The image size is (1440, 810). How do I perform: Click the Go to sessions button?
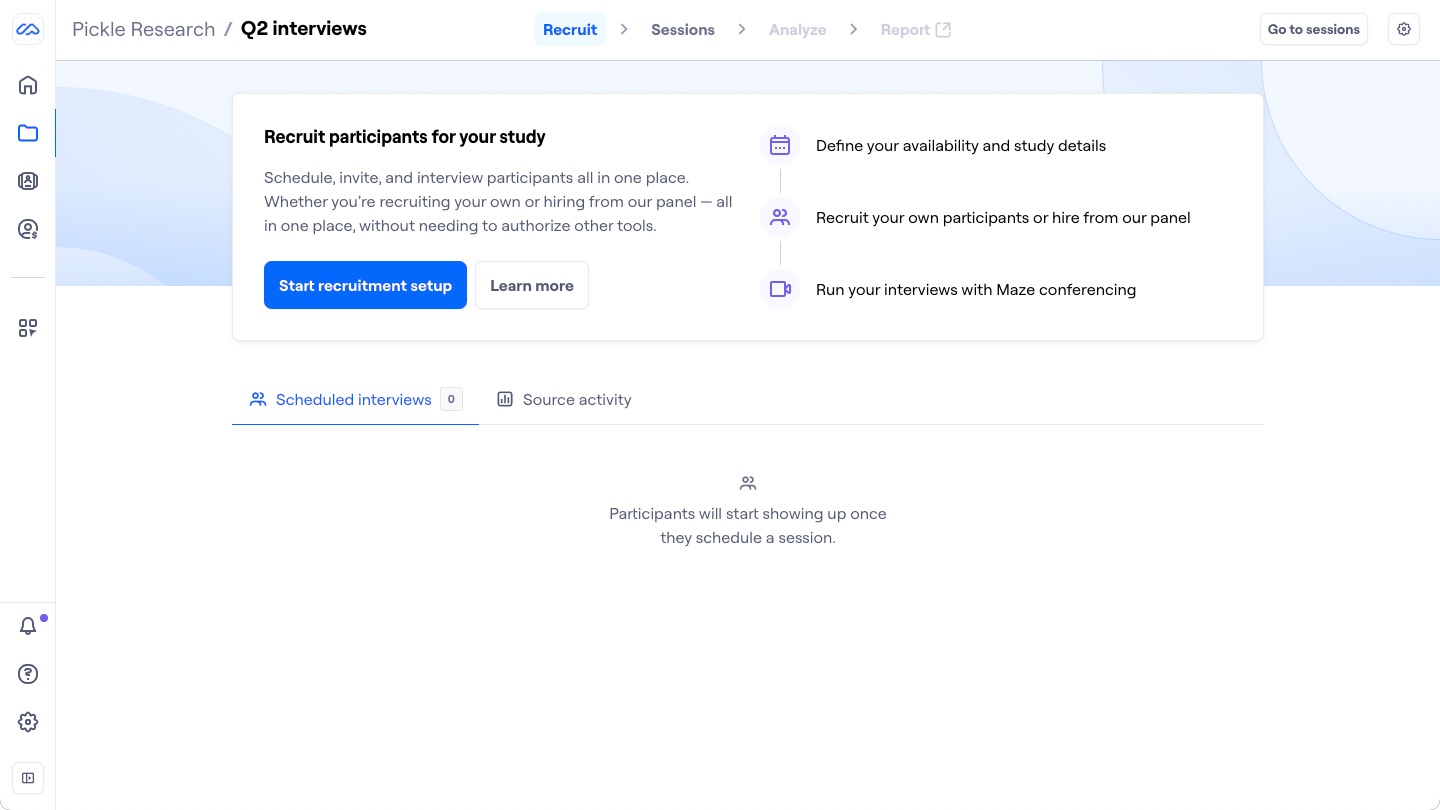tap(1313, 30)
